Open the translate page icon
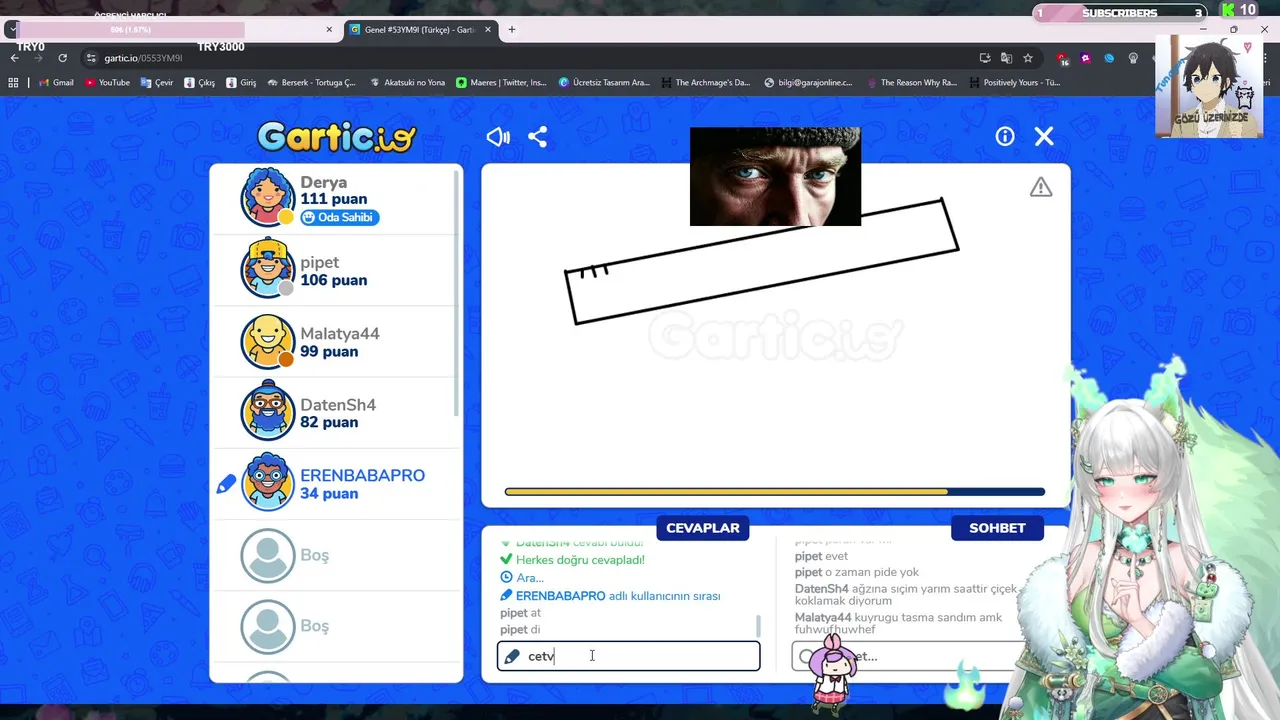The image size is (1280, 720). click(1006, 58)
